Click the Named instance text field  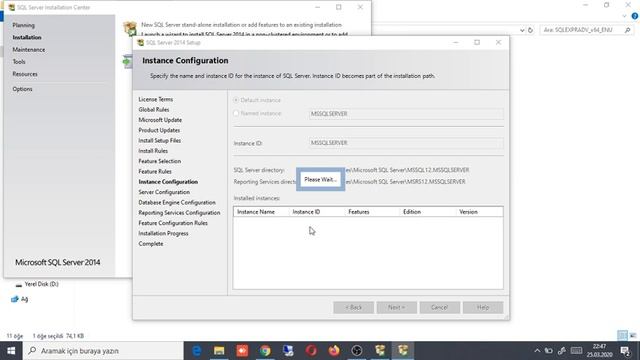(x=406, y=114)
